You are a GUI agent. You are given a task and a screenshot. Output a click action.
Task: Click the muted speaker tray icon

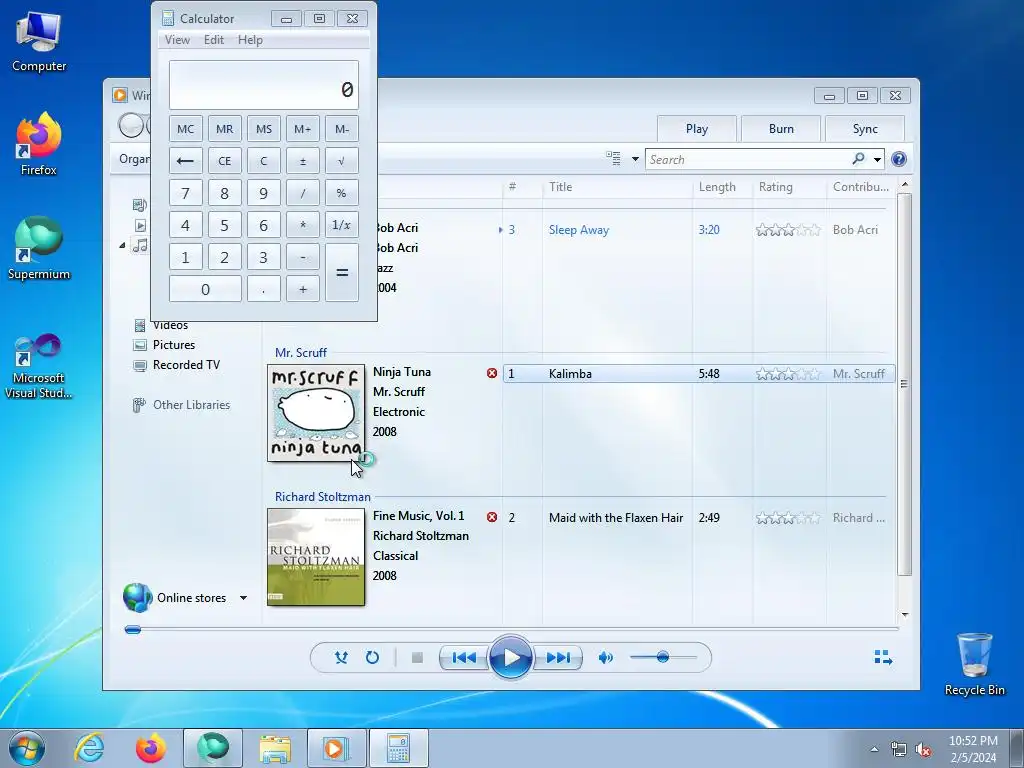pyautogui.click(x=922, y=750)
